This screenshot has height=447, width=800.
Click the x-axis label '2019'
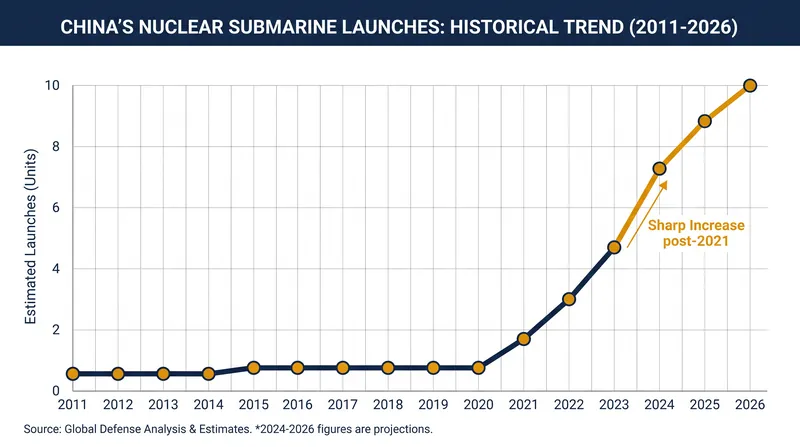(x=433, y=405)
